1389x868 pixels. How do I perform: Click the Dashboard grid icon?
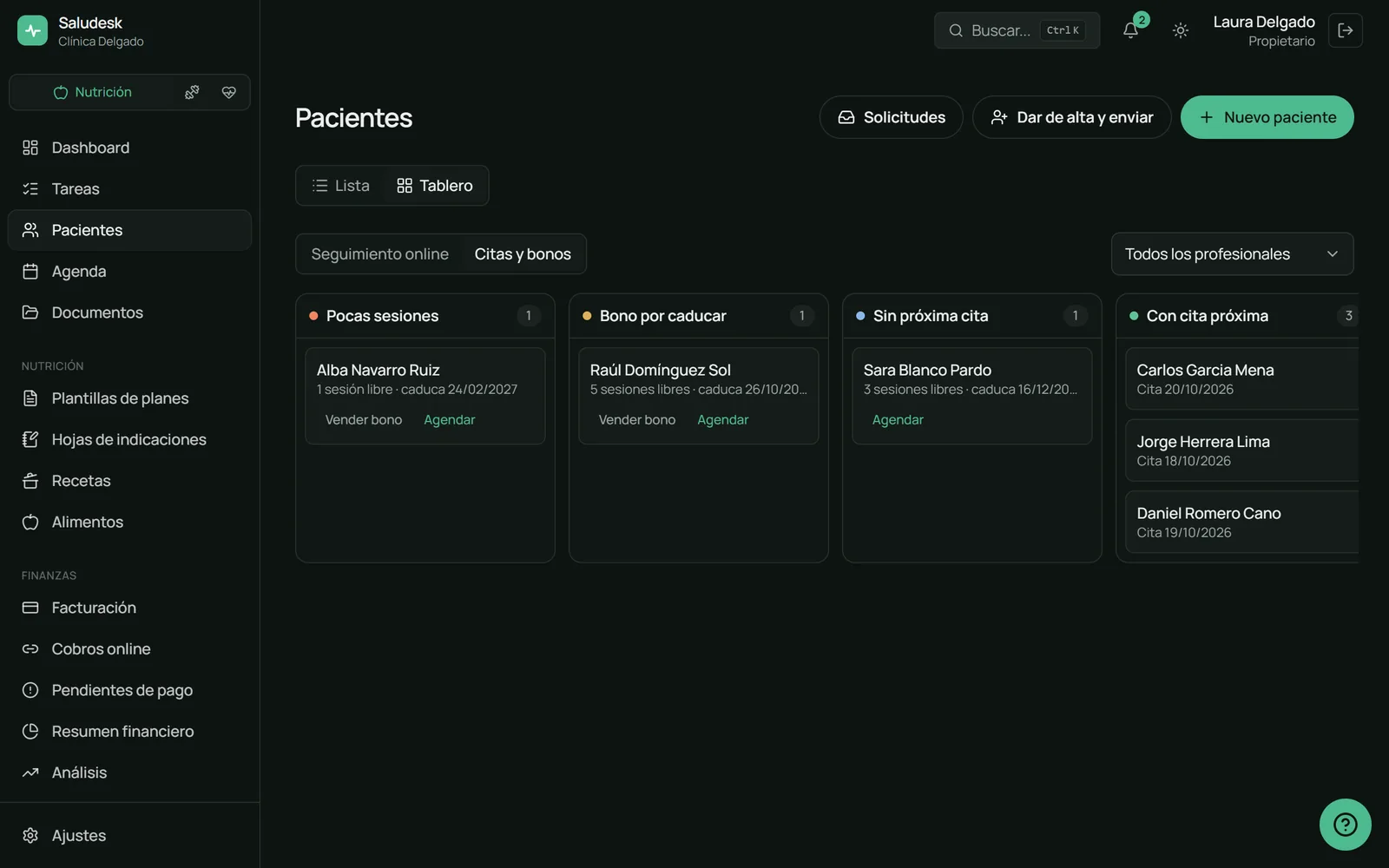coord(30,148)
